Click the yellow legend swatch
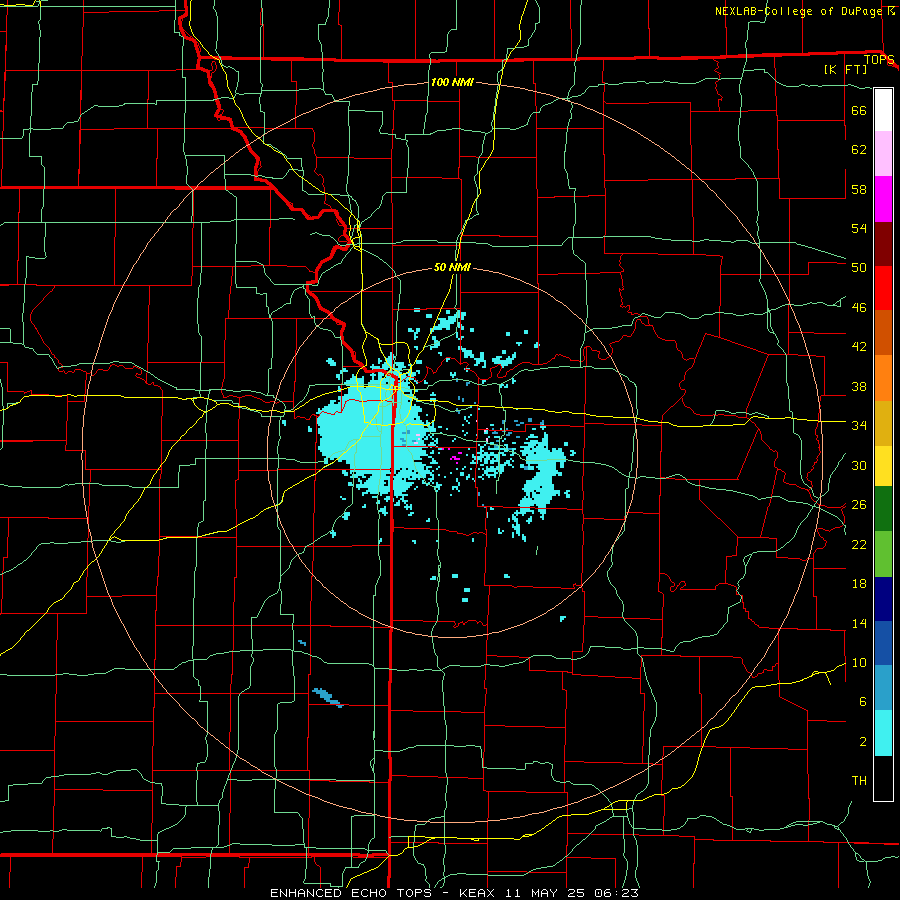 point(883,465)
